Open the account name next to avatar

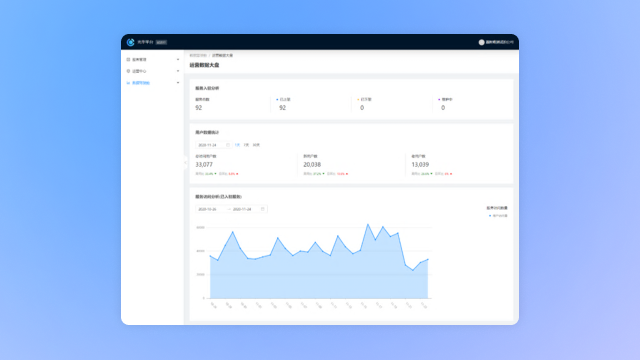coord(499,42)
